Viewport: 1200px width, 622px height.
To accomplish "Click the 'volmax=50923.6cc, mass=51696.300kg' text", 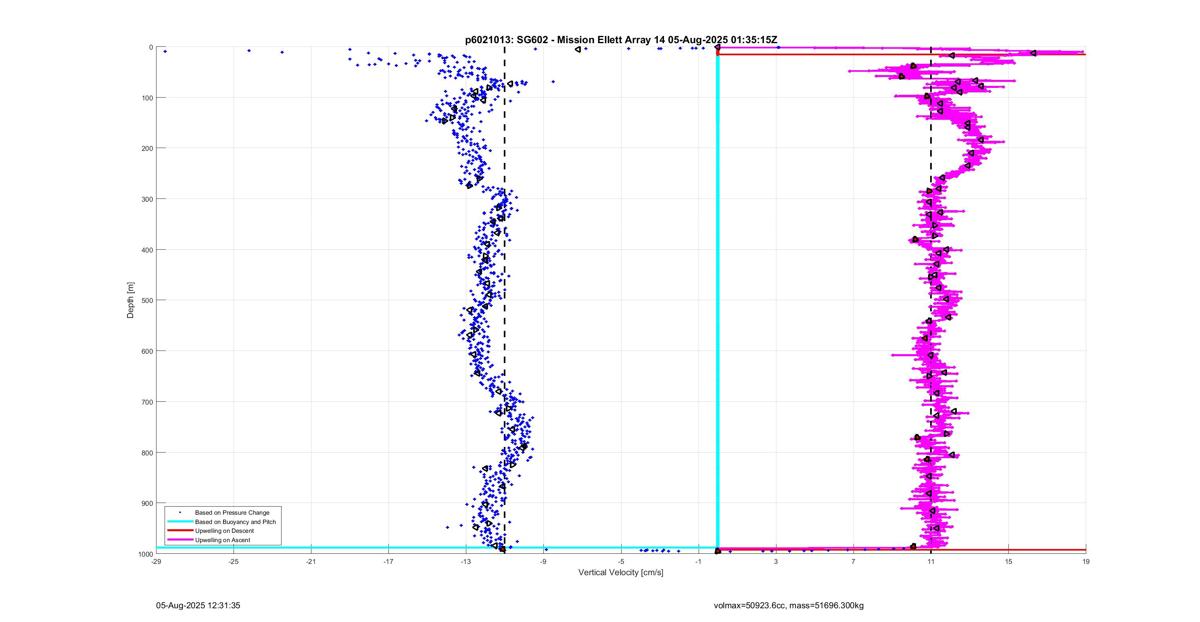I will pos(789,605).
